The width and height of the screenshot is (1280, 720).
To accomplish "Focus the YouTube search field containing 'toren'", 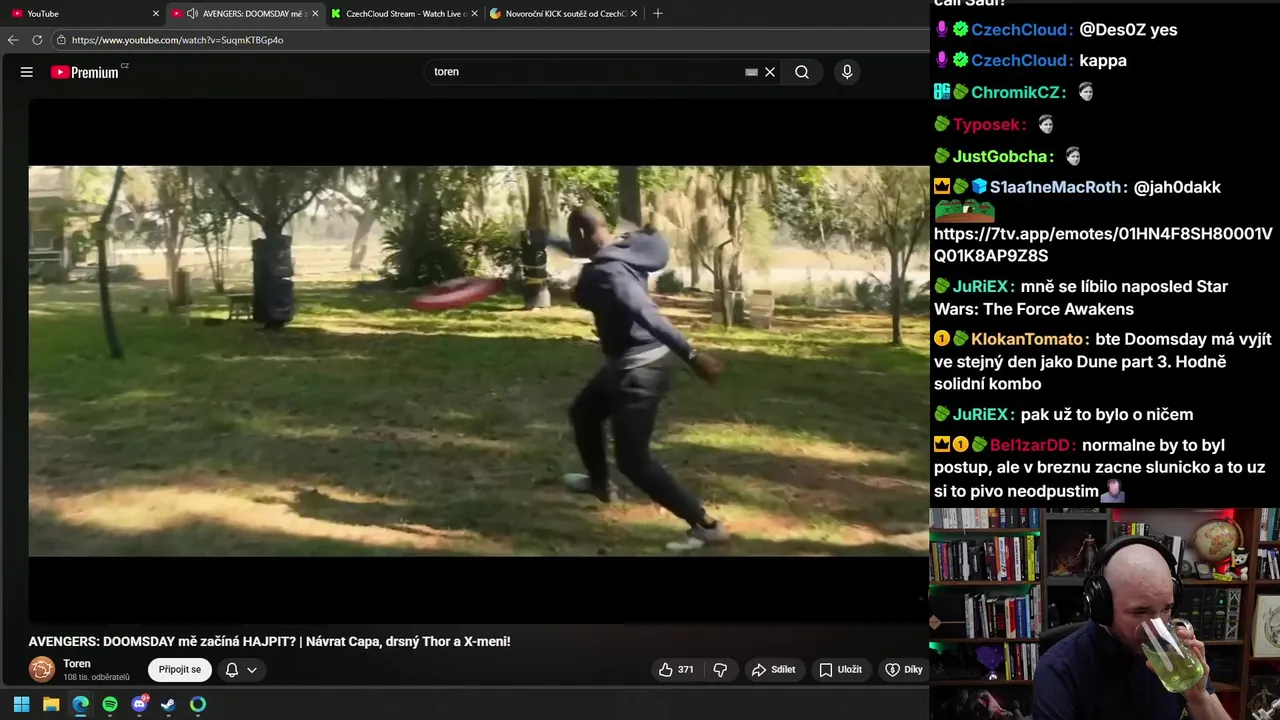I will (x=585, y=72).
